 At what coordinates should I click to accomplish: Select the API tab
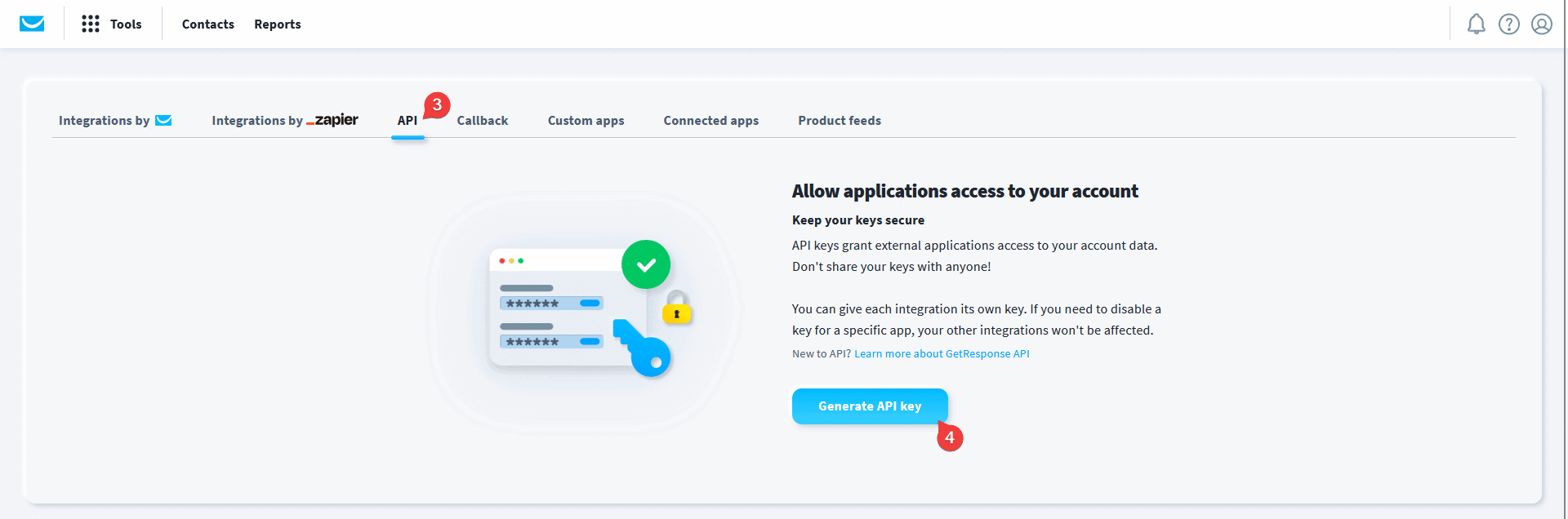click(x=408, y=121)
